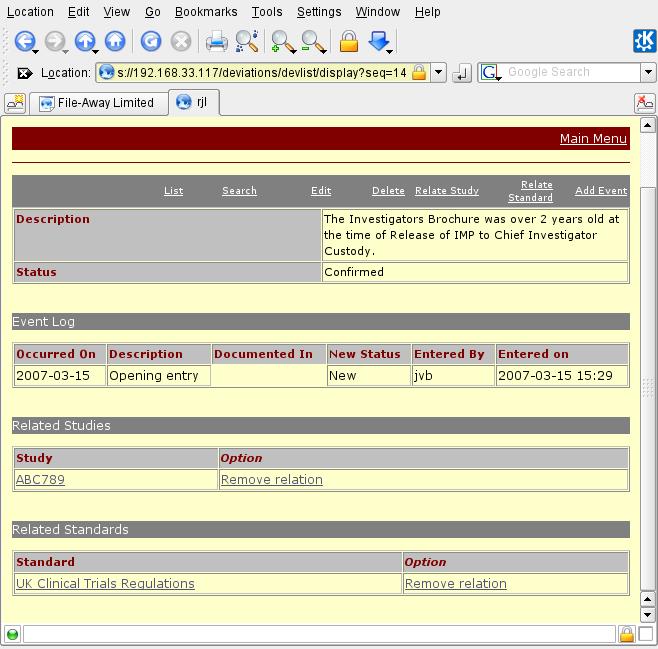This screenshot has height=649, width=658.
Task: Reload the page with the Reload icon
Action: (x=151, y=41)
